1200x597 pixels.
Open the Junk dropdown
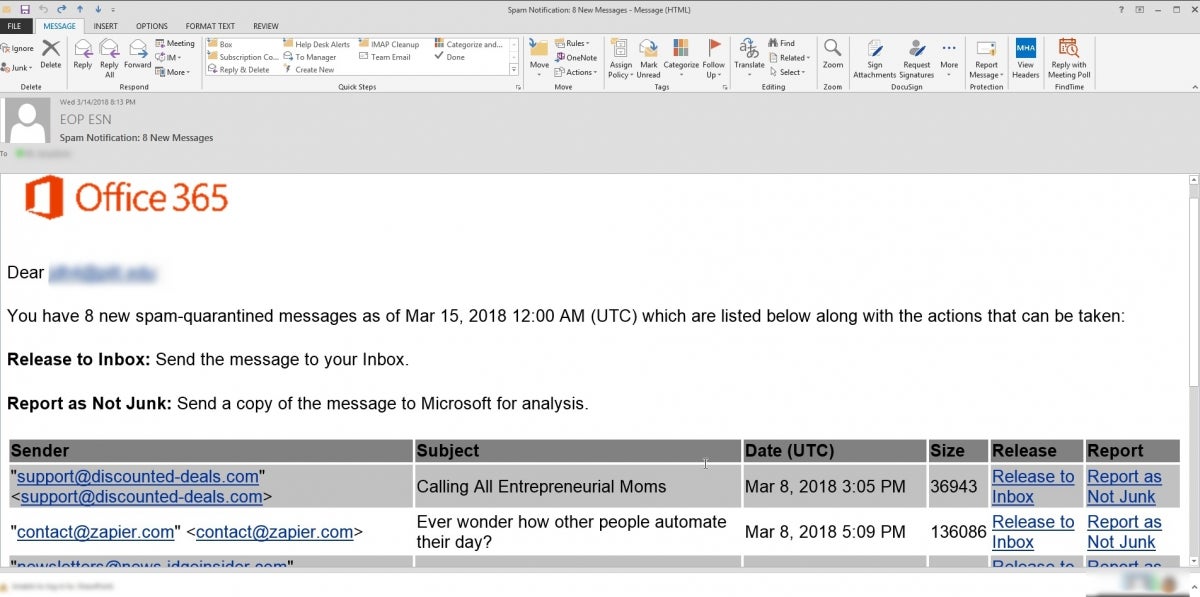[x=18, y=68]
